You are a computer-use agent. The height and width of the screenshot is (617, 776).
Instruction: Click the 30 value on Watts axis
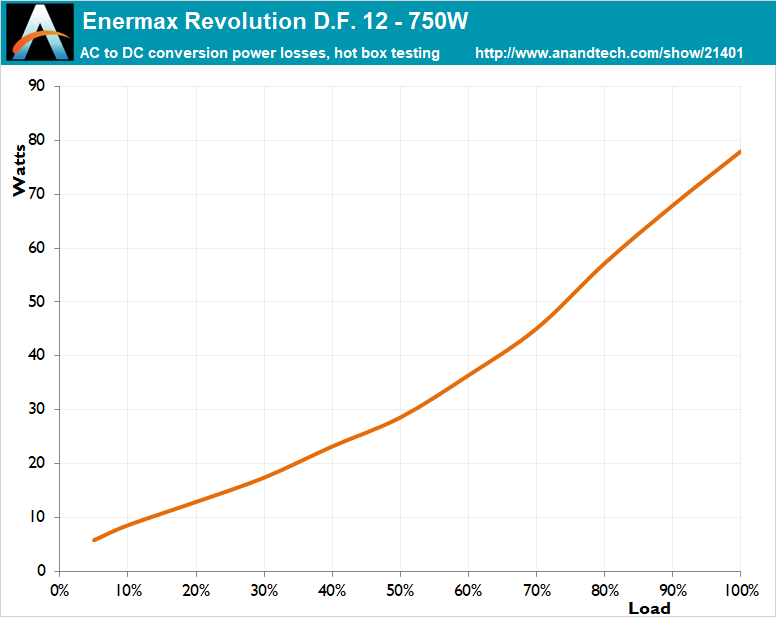[37, 409]
